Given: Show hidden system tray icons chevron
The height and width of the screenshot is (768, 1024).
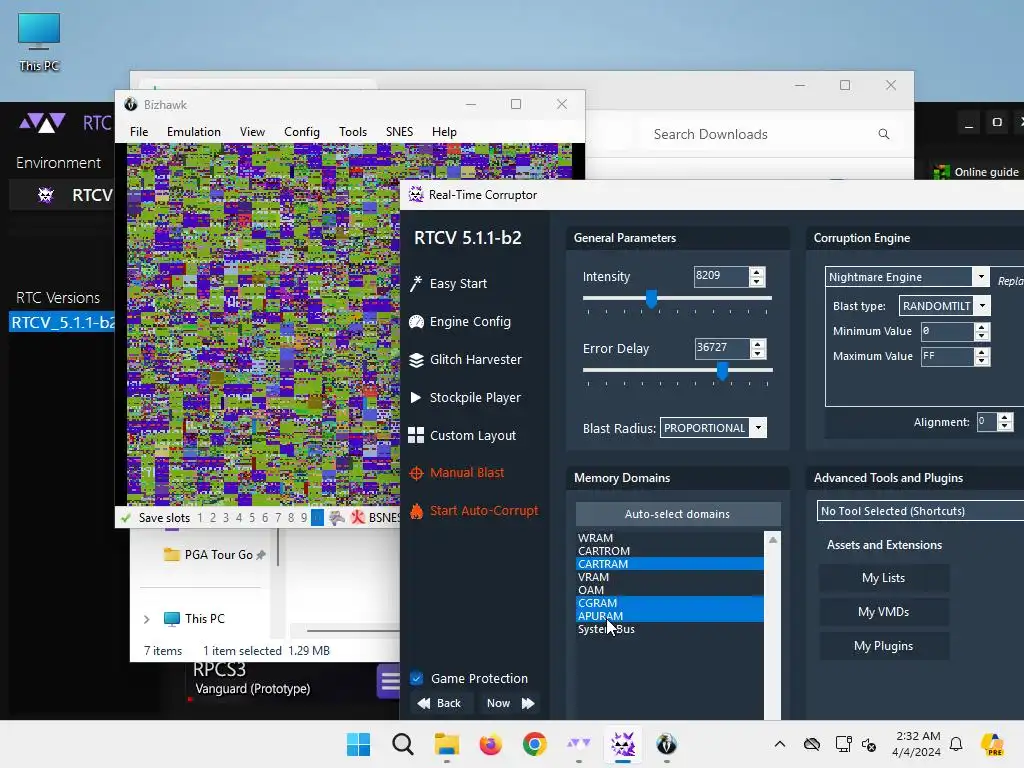Looking at the screenshot, I should (x=780, y=744).
